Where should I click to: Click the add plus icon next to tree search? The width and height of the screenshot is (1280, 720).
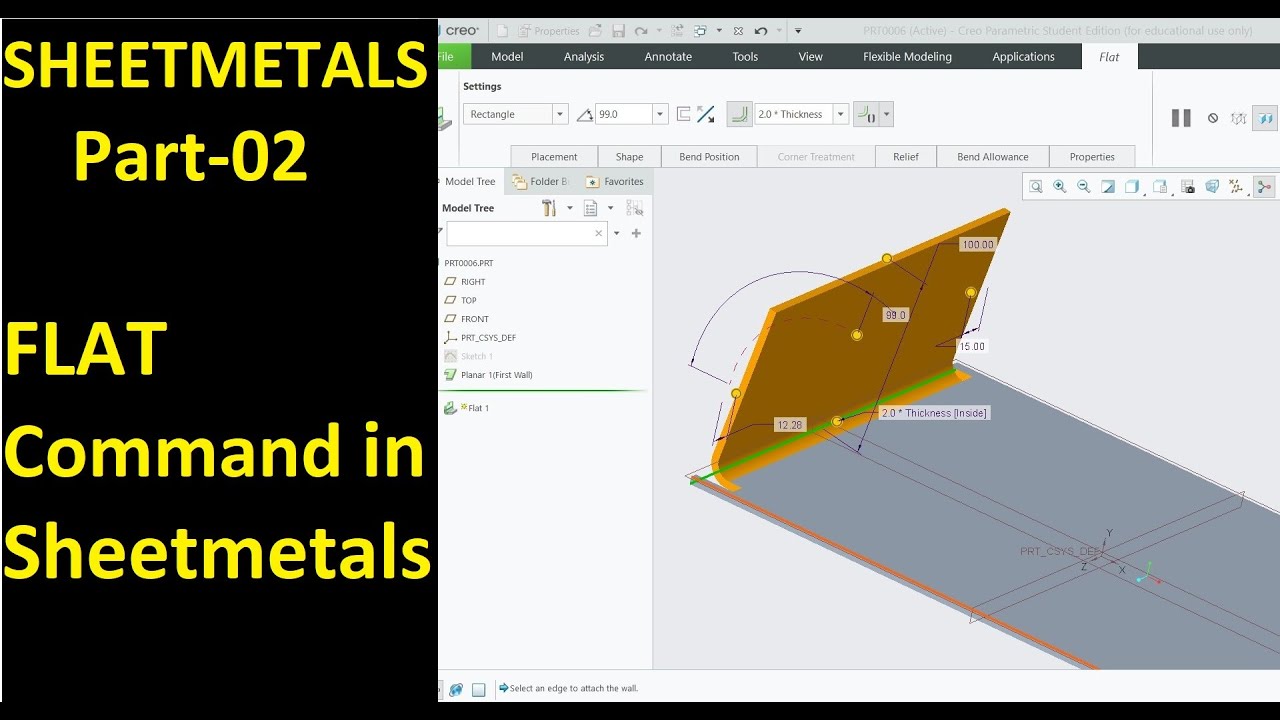pos(636,233)
